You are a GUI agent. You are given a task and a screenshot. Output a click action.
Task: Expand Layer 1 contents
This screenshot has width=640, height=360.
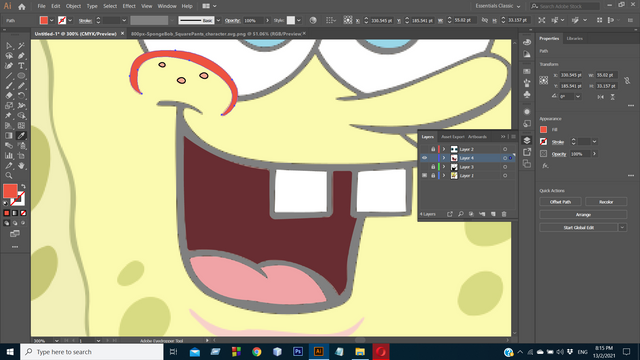tap(444, 176)
